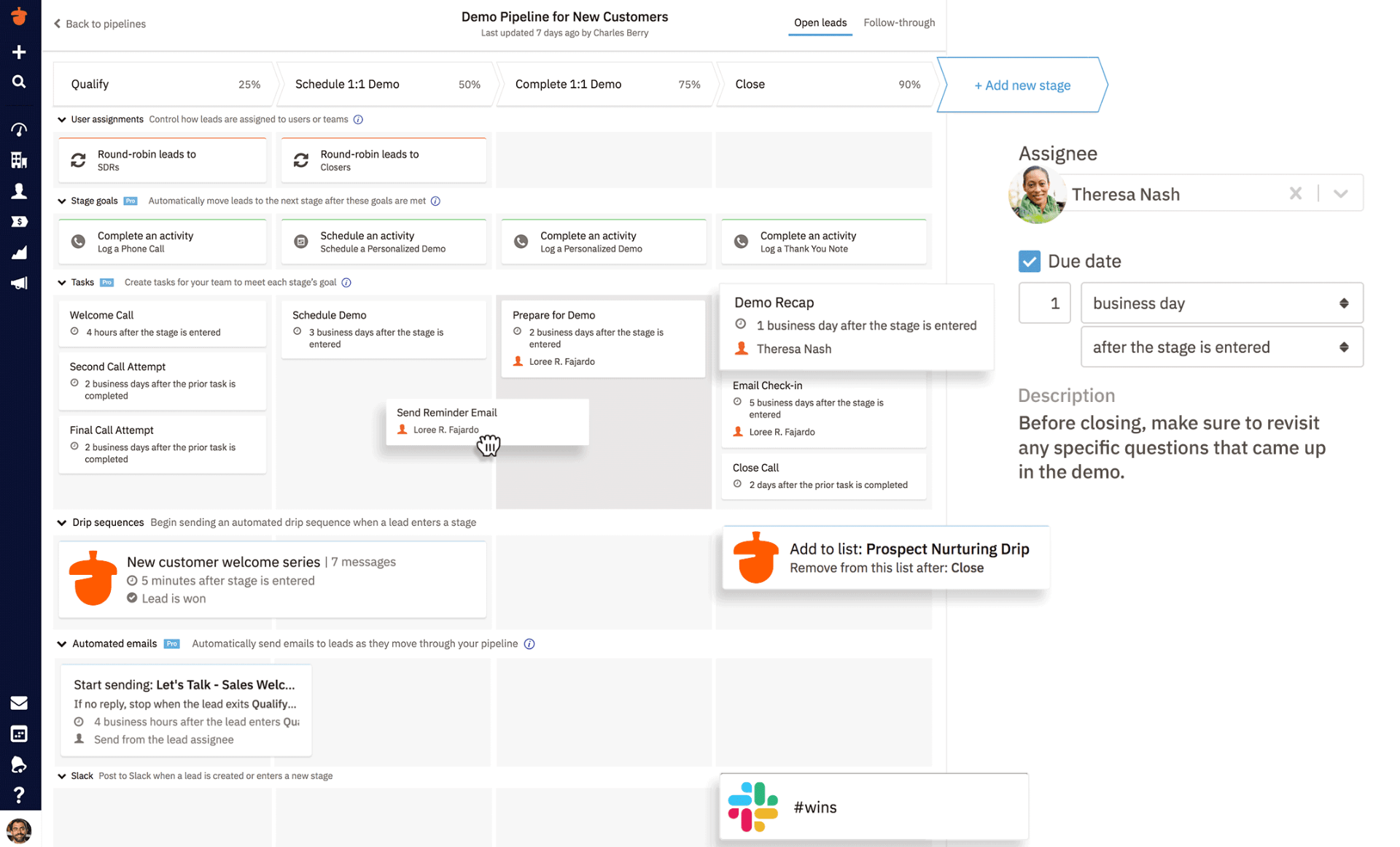1400x847 pixels.
Task: Open the Schedule Demo task card
Action: tap(384, 329)
